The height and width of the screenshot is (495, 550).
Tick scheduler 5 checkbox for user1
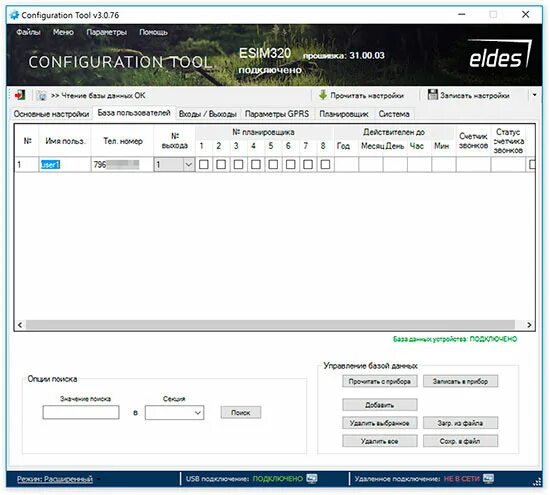tap(273, 164)
